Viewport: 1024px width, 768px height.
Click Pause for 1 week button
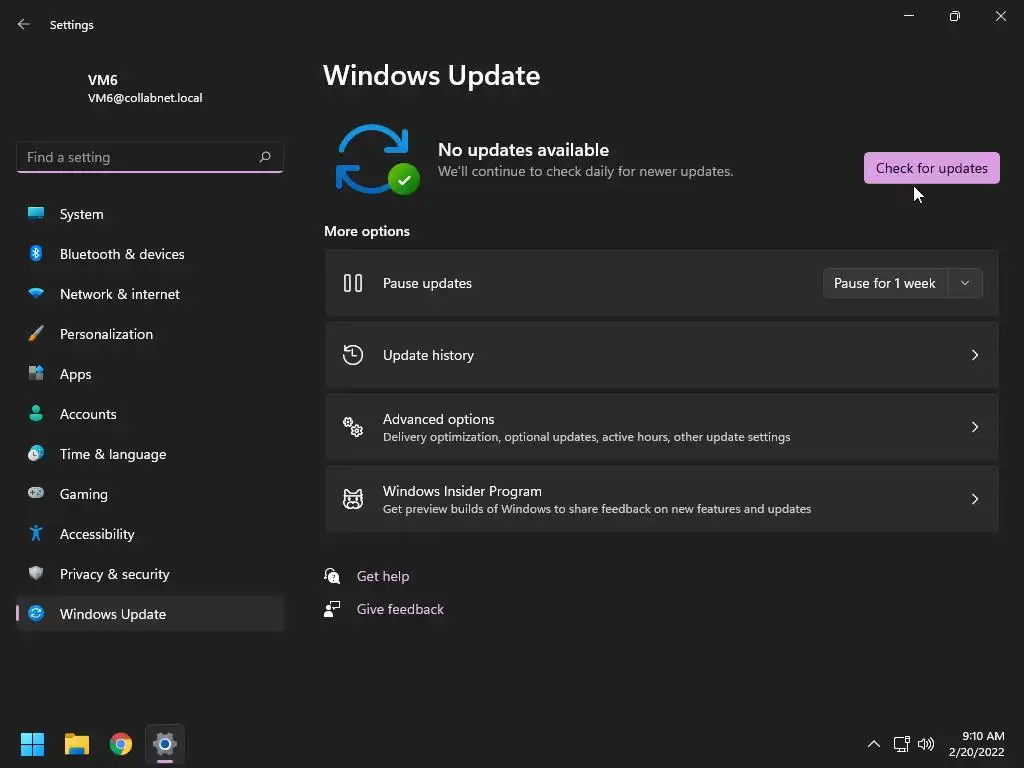pyautogui.click(x=885, y=283)
